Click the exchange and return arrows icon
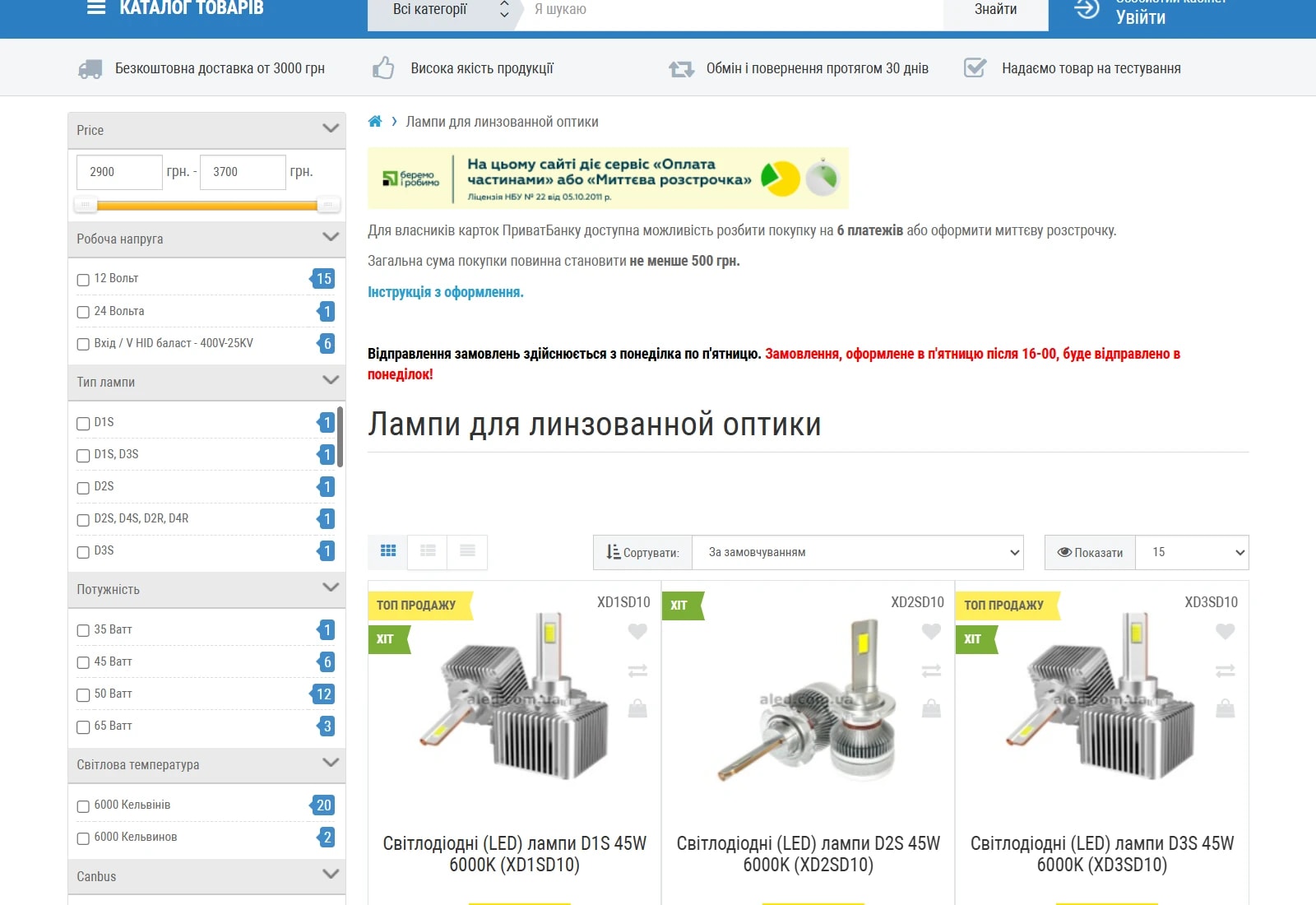Viewport: 1316px width, 905px height. click(681, 69)
